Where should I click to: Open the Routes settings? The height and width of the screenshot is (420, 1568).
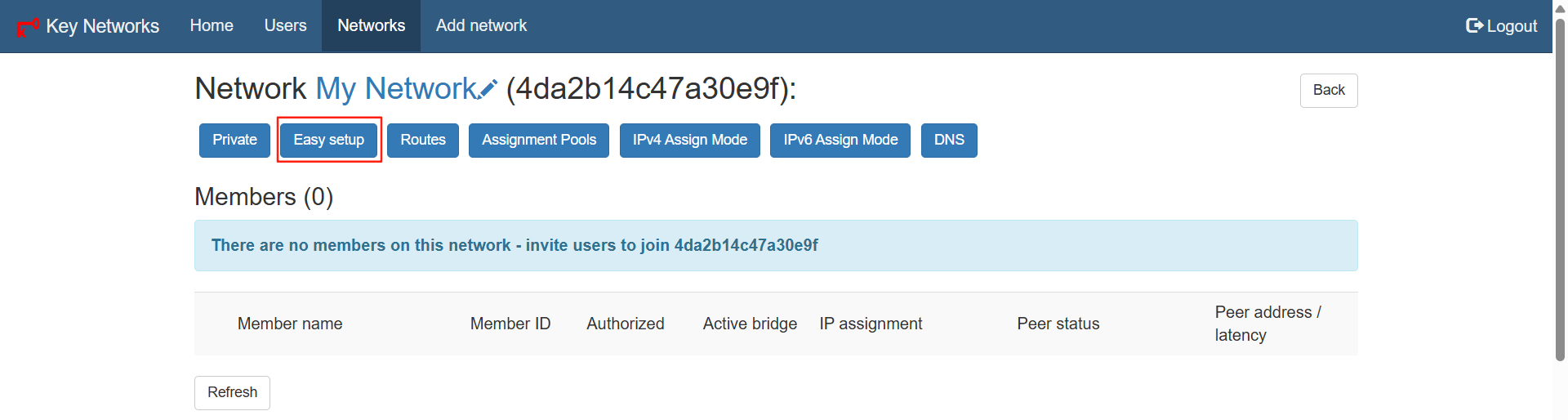tap(423, 140)
